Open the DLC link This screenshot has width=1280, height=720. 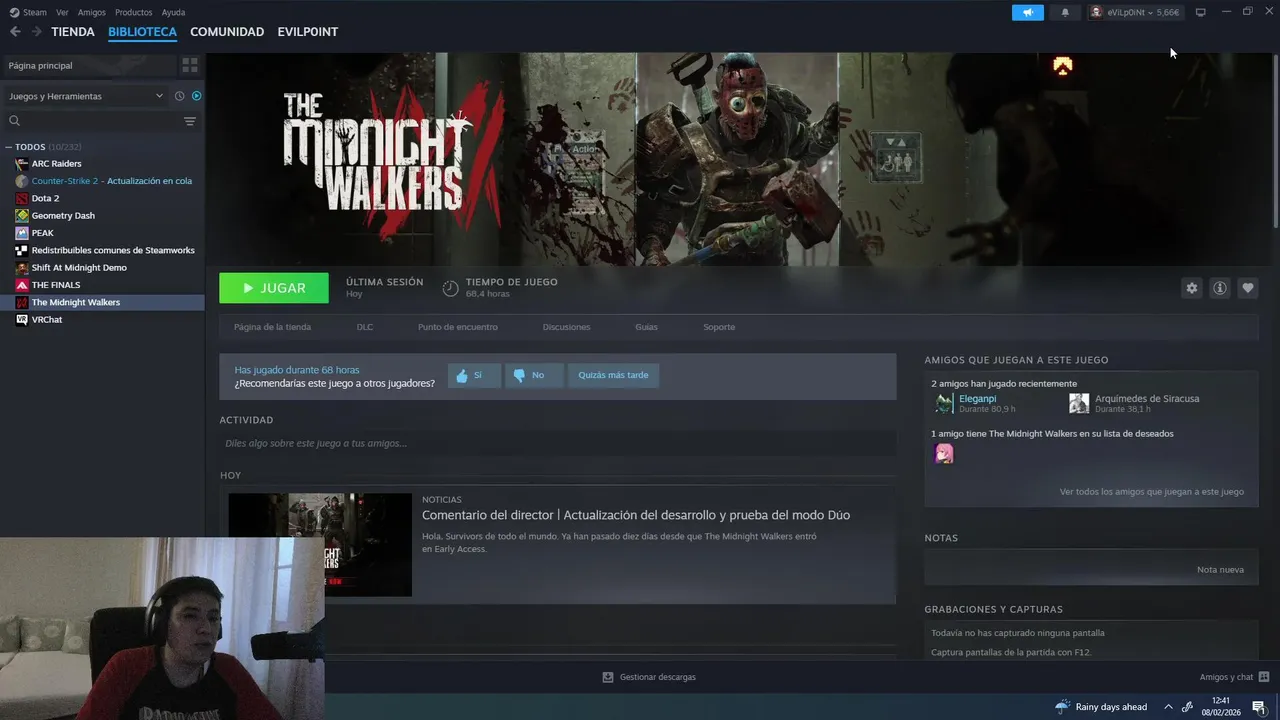365,327
